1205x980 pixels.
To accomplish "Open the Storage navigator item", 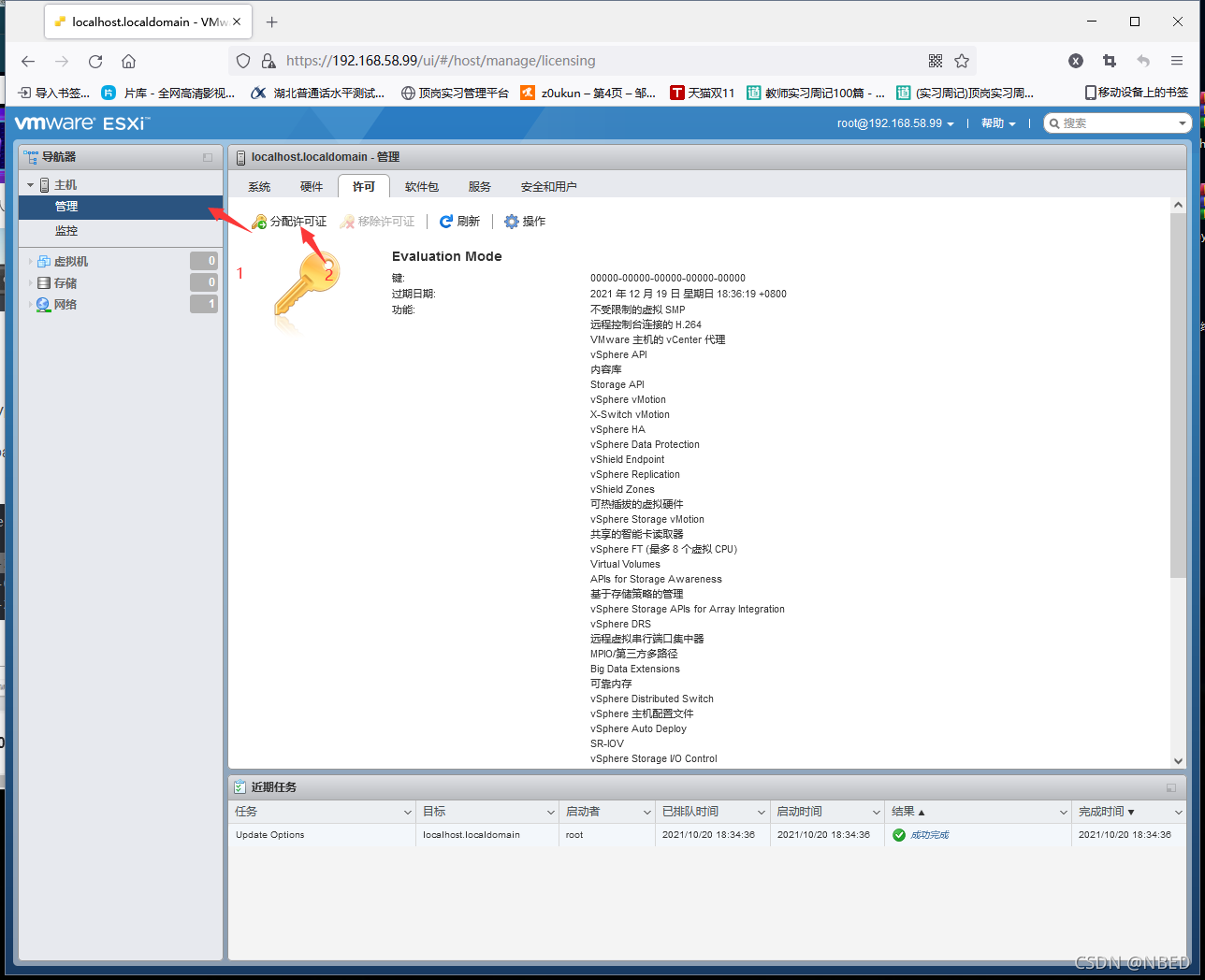I will click(65, 283).
